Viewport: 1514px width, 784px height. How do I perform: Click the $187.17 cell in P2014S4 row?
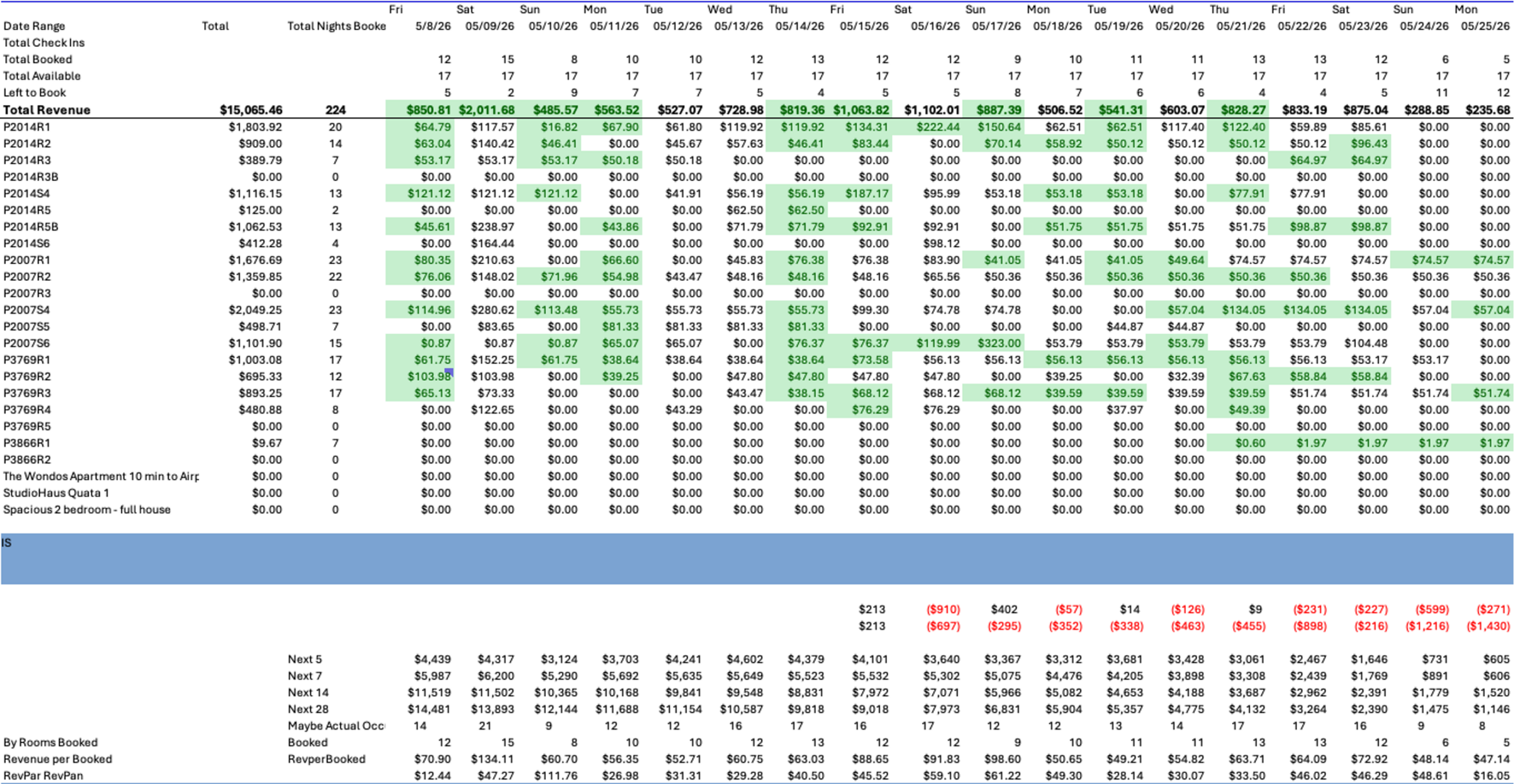(x=867, y=193)
